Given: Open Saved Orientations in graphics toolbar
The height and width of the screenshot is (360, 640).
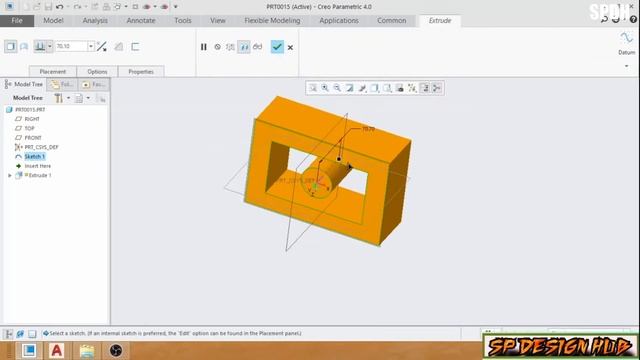Looking at the screenshot, I should coord(387,88).
